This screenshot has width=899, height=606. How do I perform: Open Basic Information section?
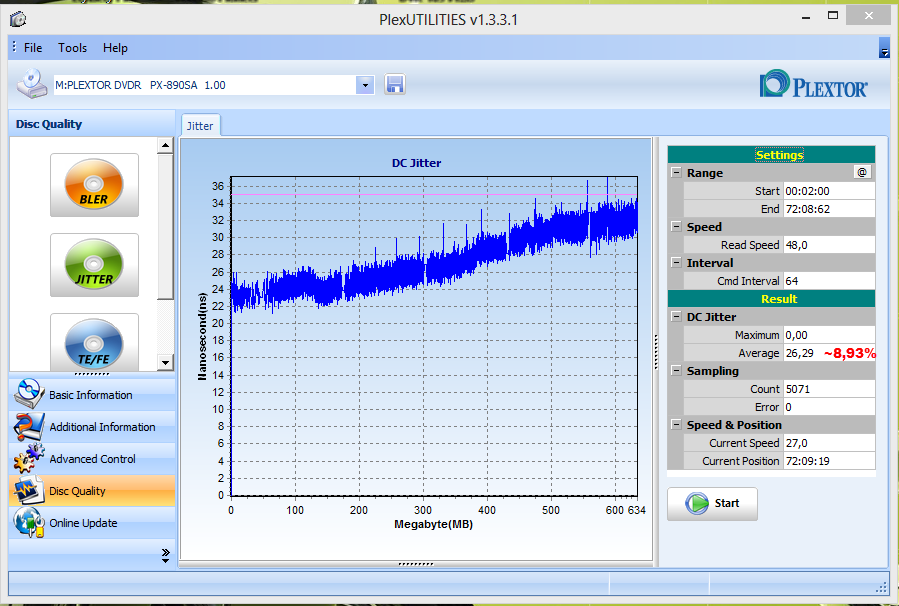click(x=92, y=394)
